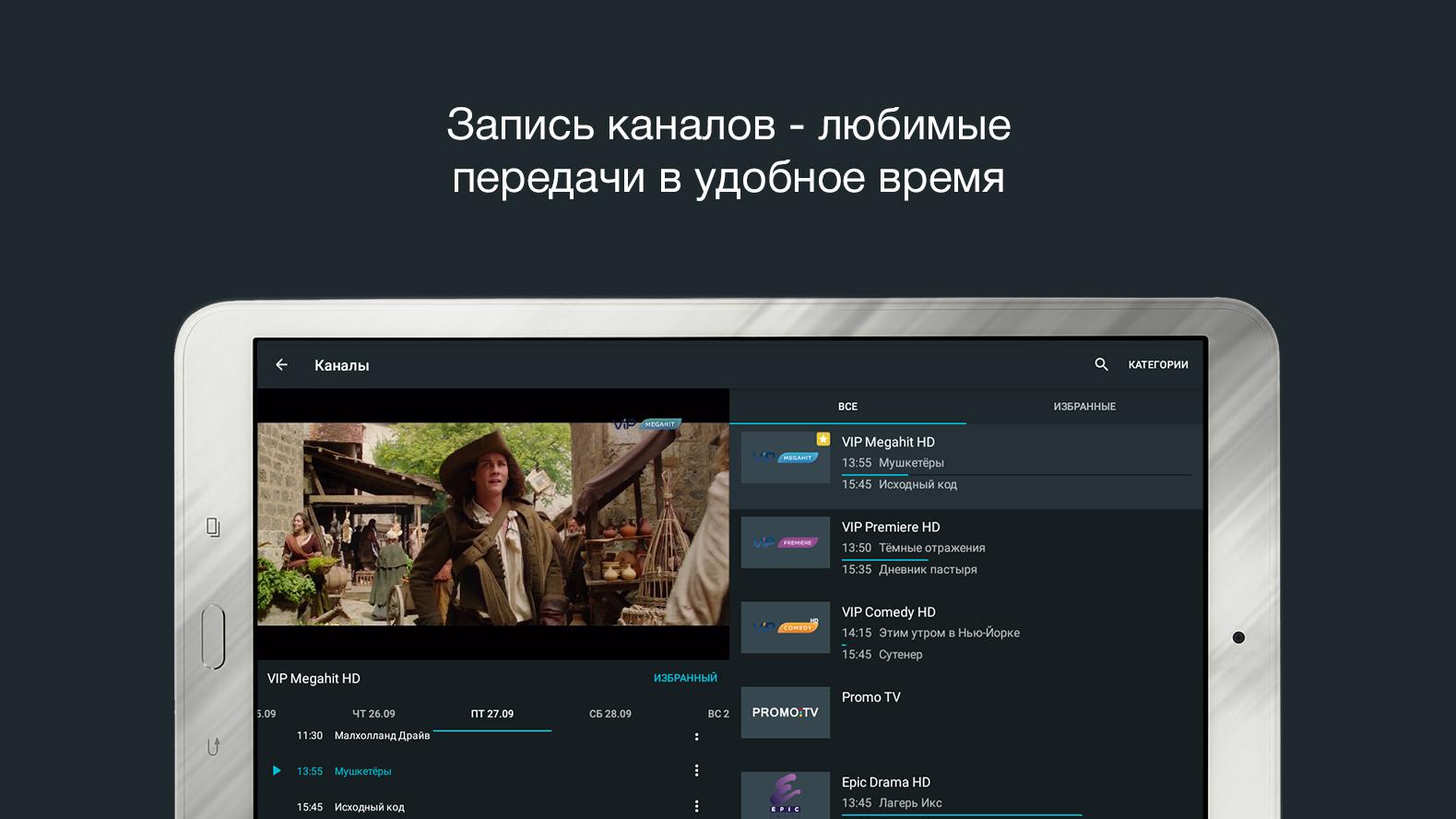This screenshot has height=819, width=1456.
Task: Open the КАТЕГОРИИ menu
Action: tap(1158, 365)
